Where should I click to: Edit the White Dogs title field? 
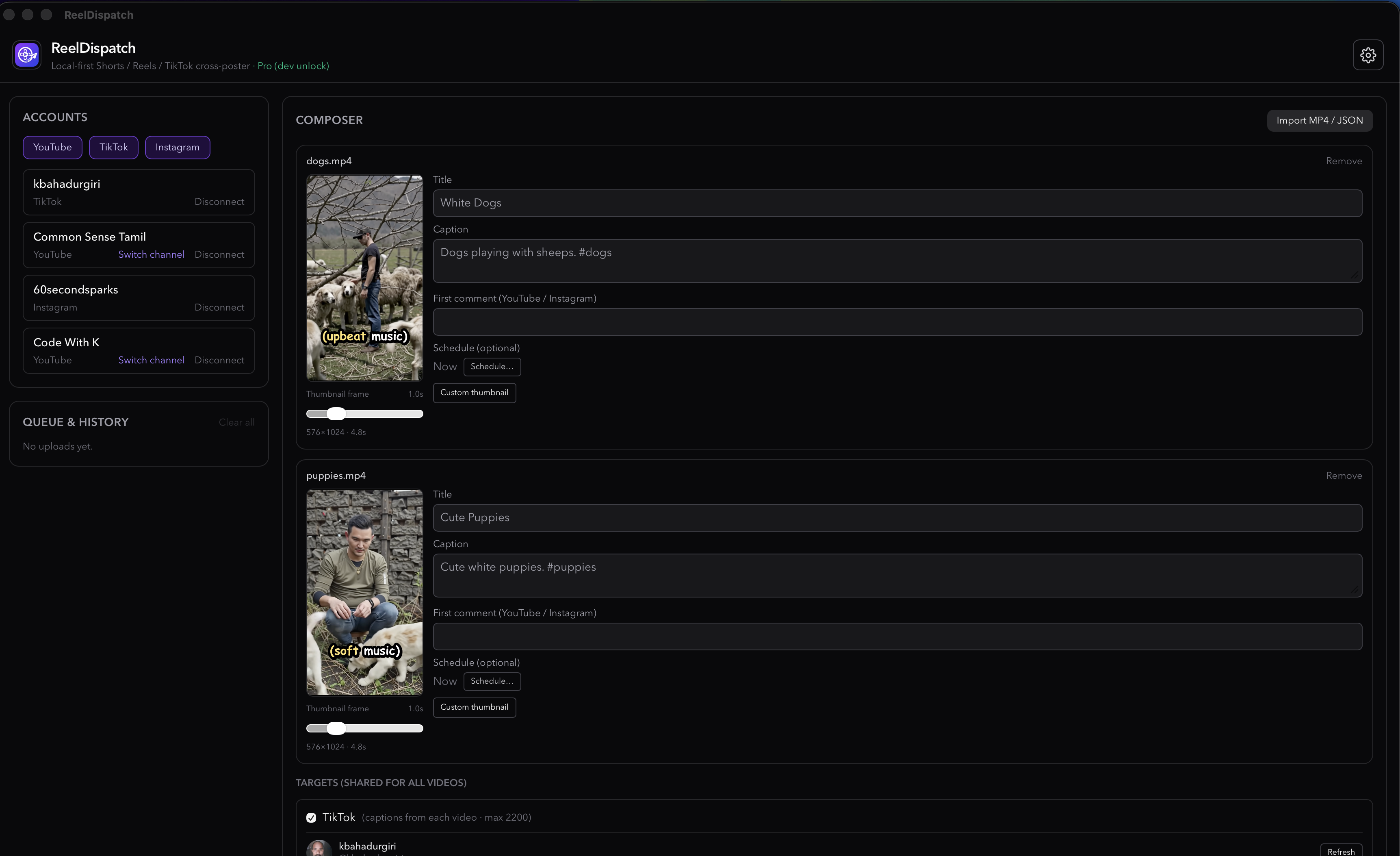(897, 203)
